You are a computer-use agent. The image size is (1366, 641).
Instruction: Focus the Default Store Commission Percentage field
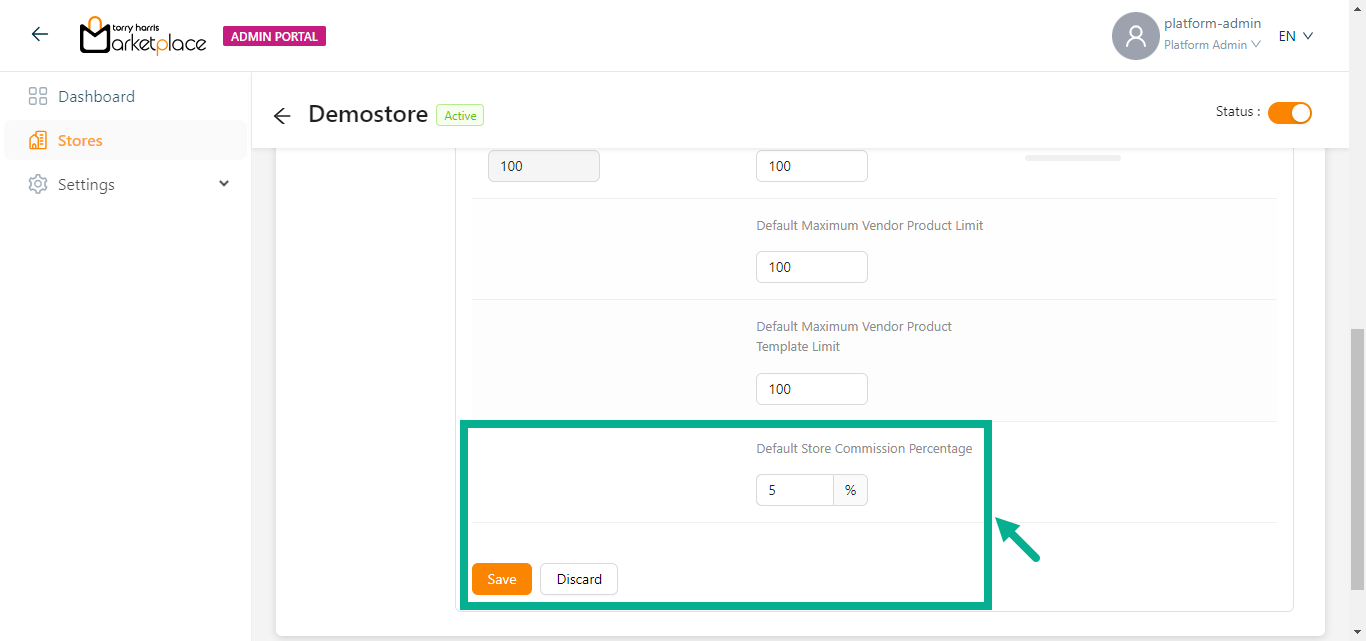tap(795, 491)
